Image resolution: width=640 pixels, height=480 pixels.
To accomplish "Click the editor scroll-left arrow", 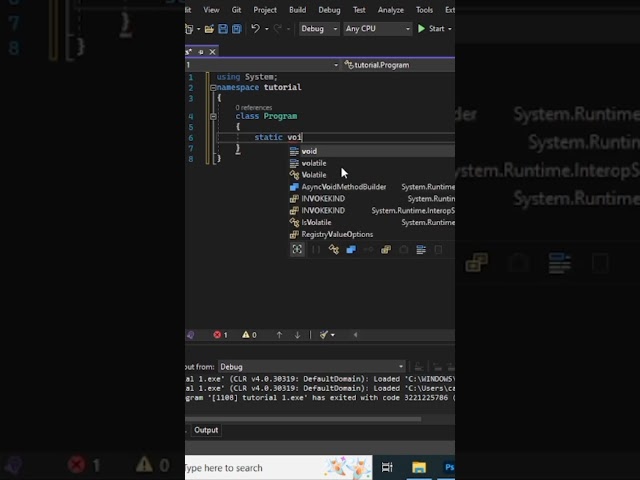I will (355, 335).
